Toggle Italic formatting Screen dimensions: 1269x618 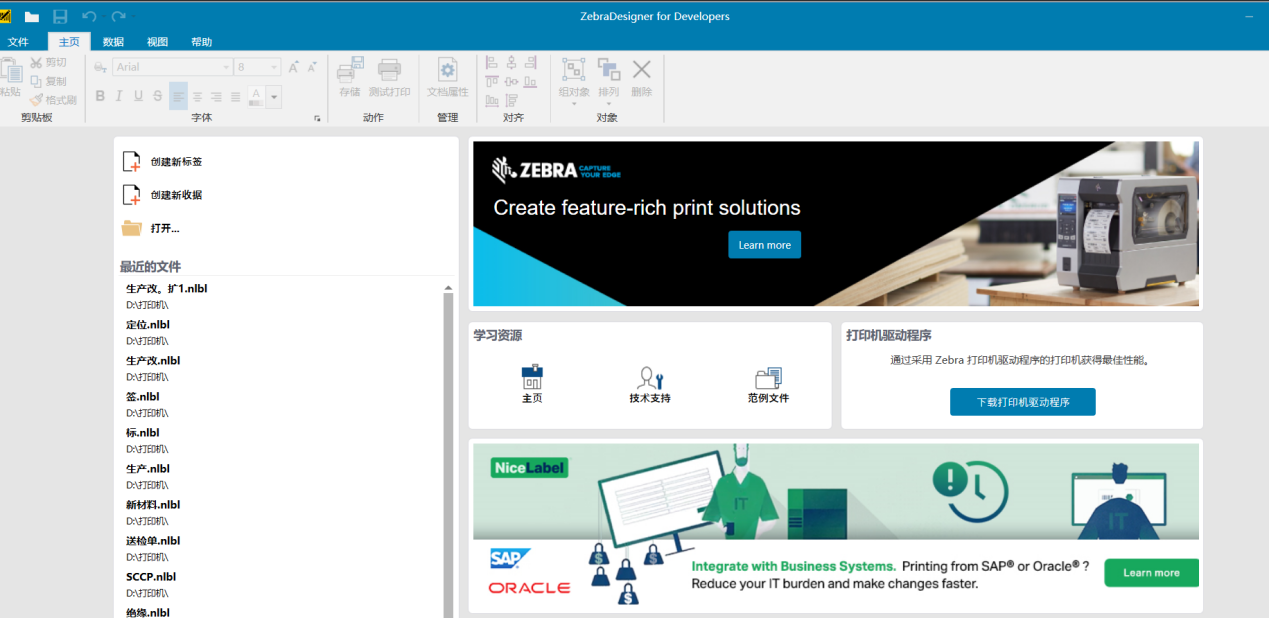(119, 96)
